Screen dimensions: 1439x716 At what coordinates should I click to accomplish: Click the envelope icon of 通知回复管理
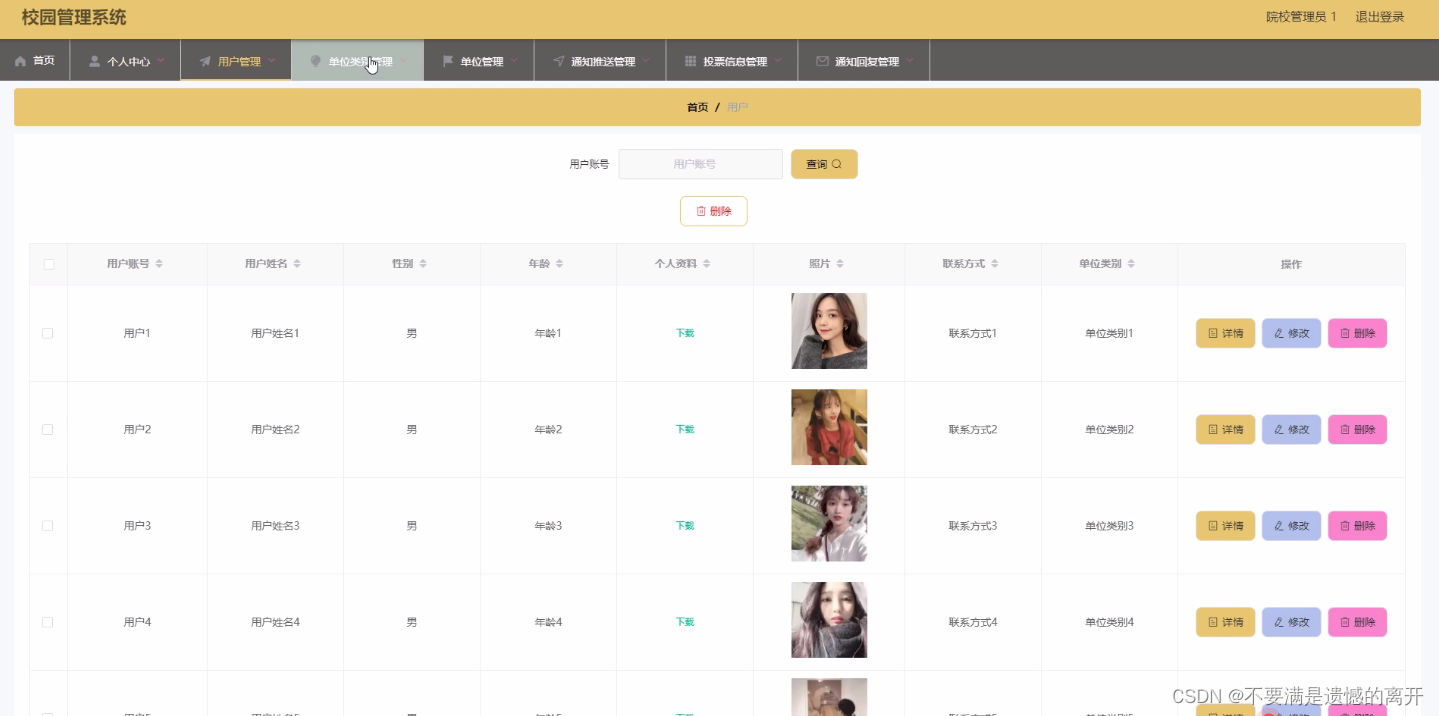pos(822,62)
